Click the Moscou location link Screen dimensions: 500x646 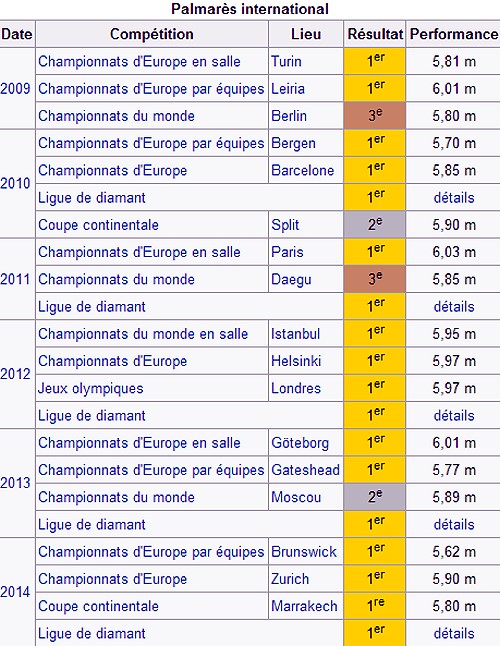pos(296,497)
